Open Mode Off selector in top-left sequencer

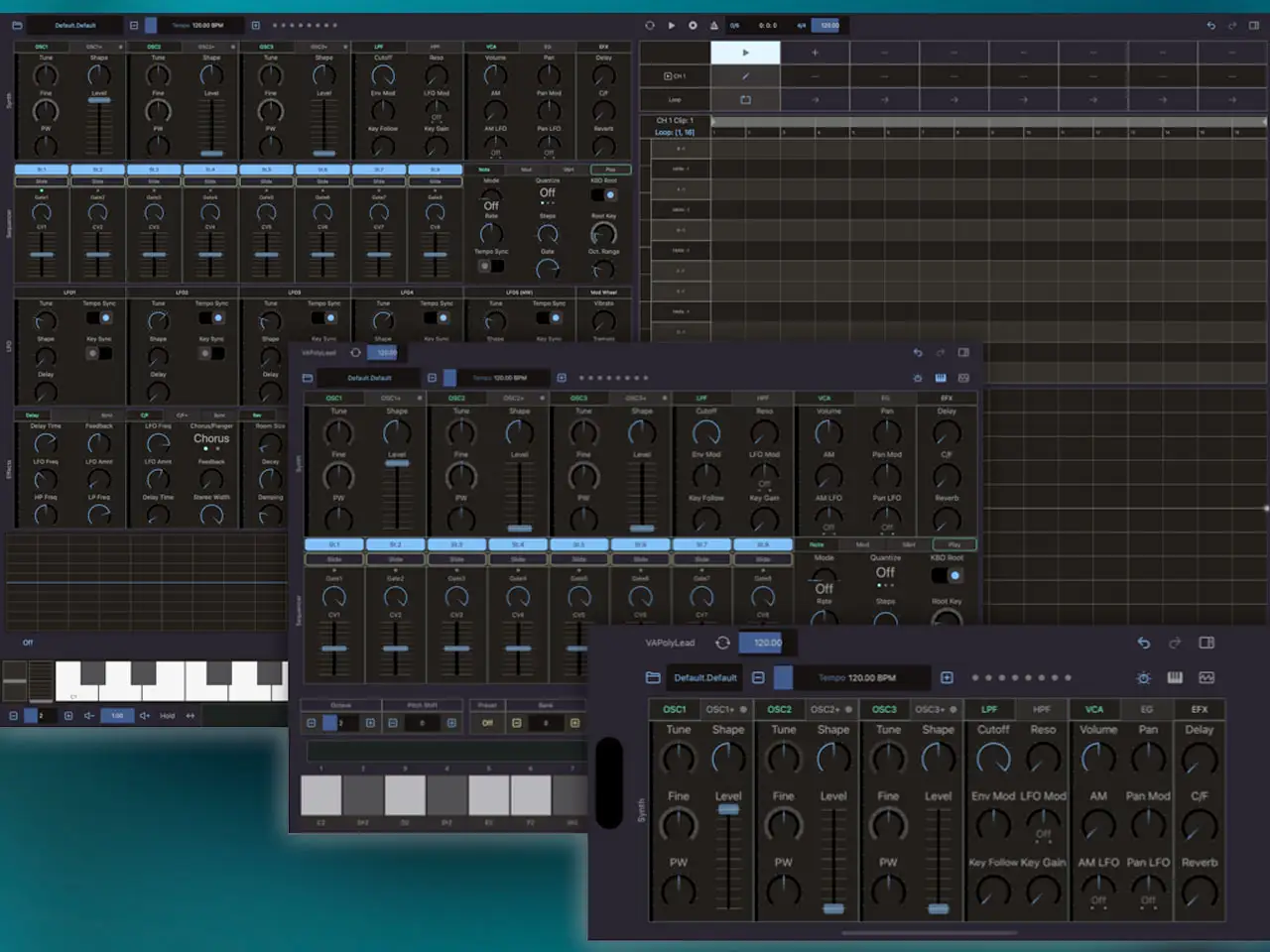click(x=491, y=206)
